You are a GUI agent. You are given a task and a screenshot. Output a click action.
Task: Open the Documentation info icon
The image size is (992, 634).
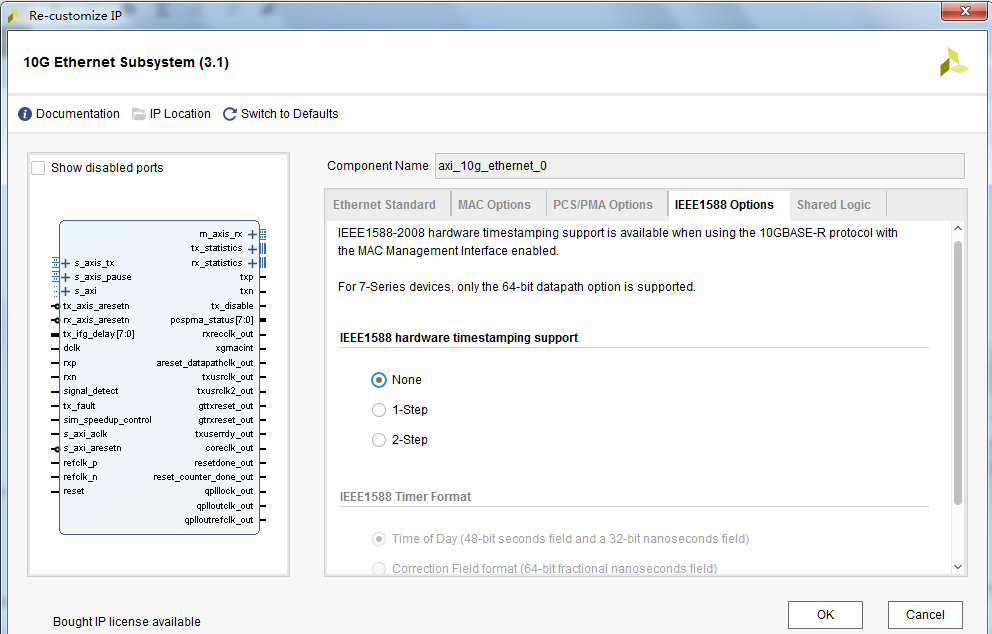25,114
